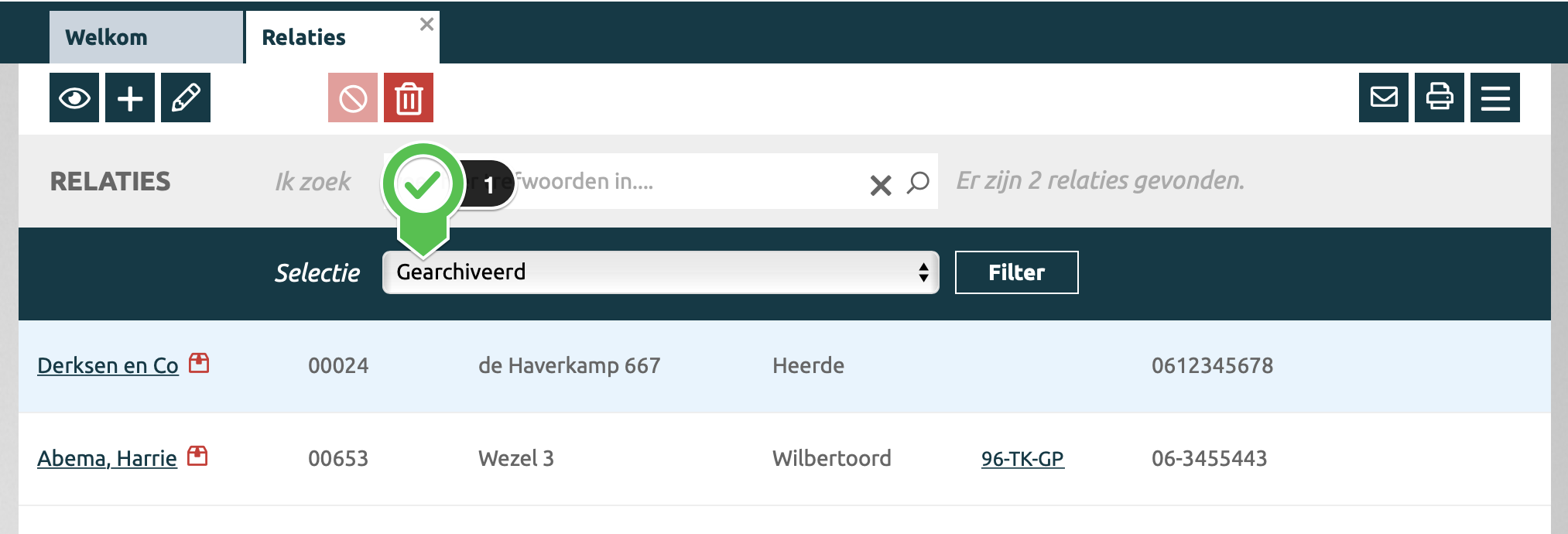Open the hamburger menu icon
This screenshot has width=1568, height=534.
(1495, 98)
